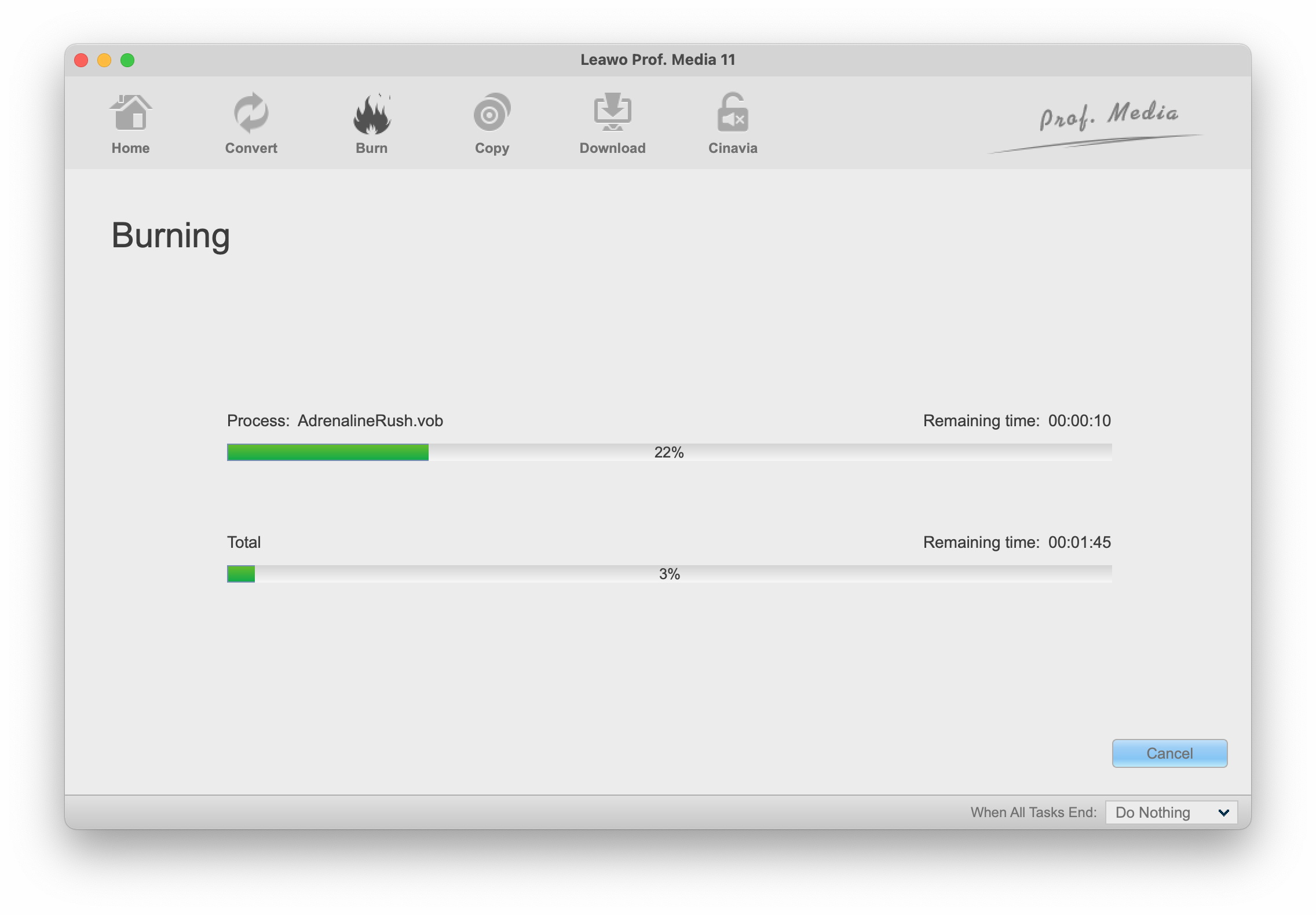
Task: Click the Cinavia label text
Action: 733,148
